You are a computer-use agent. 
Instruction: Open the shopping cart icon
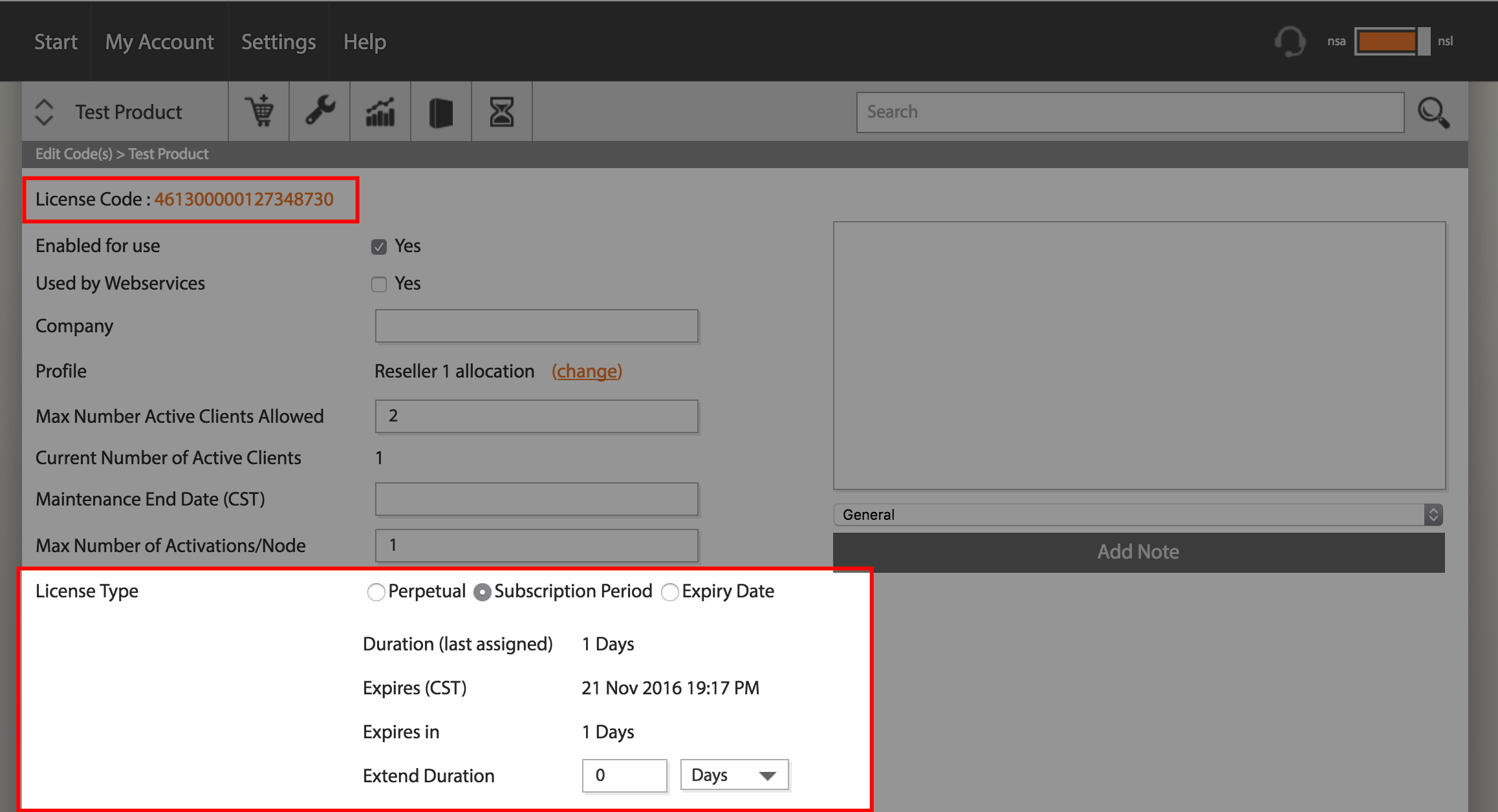(259, 111)
